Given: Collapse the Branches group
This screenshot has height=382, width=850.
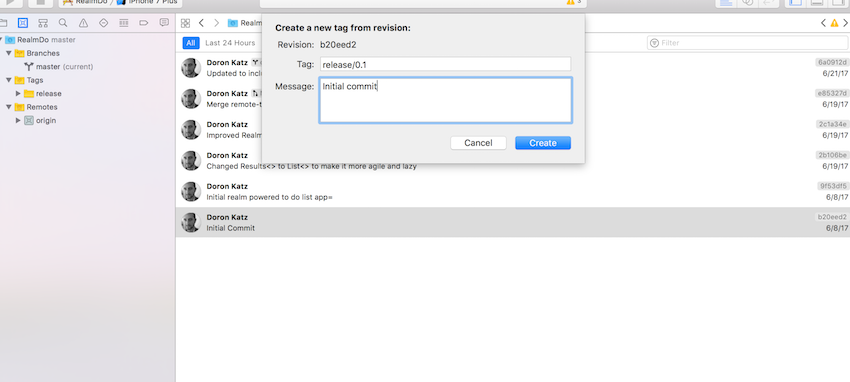Looking at the screenshot, I should pos(9,53).
